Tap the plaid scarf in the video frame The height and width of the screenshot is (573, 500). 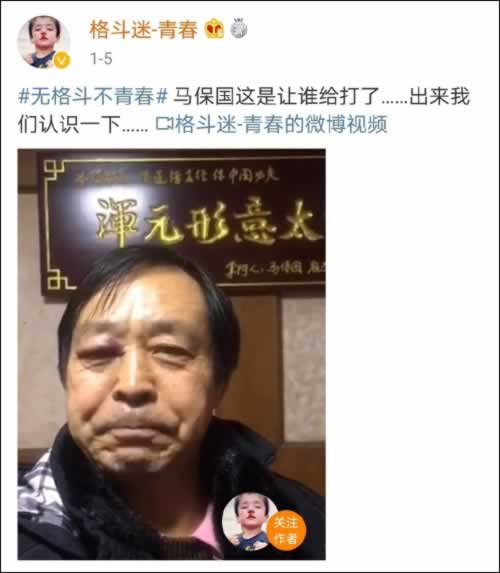coord(37,486)
